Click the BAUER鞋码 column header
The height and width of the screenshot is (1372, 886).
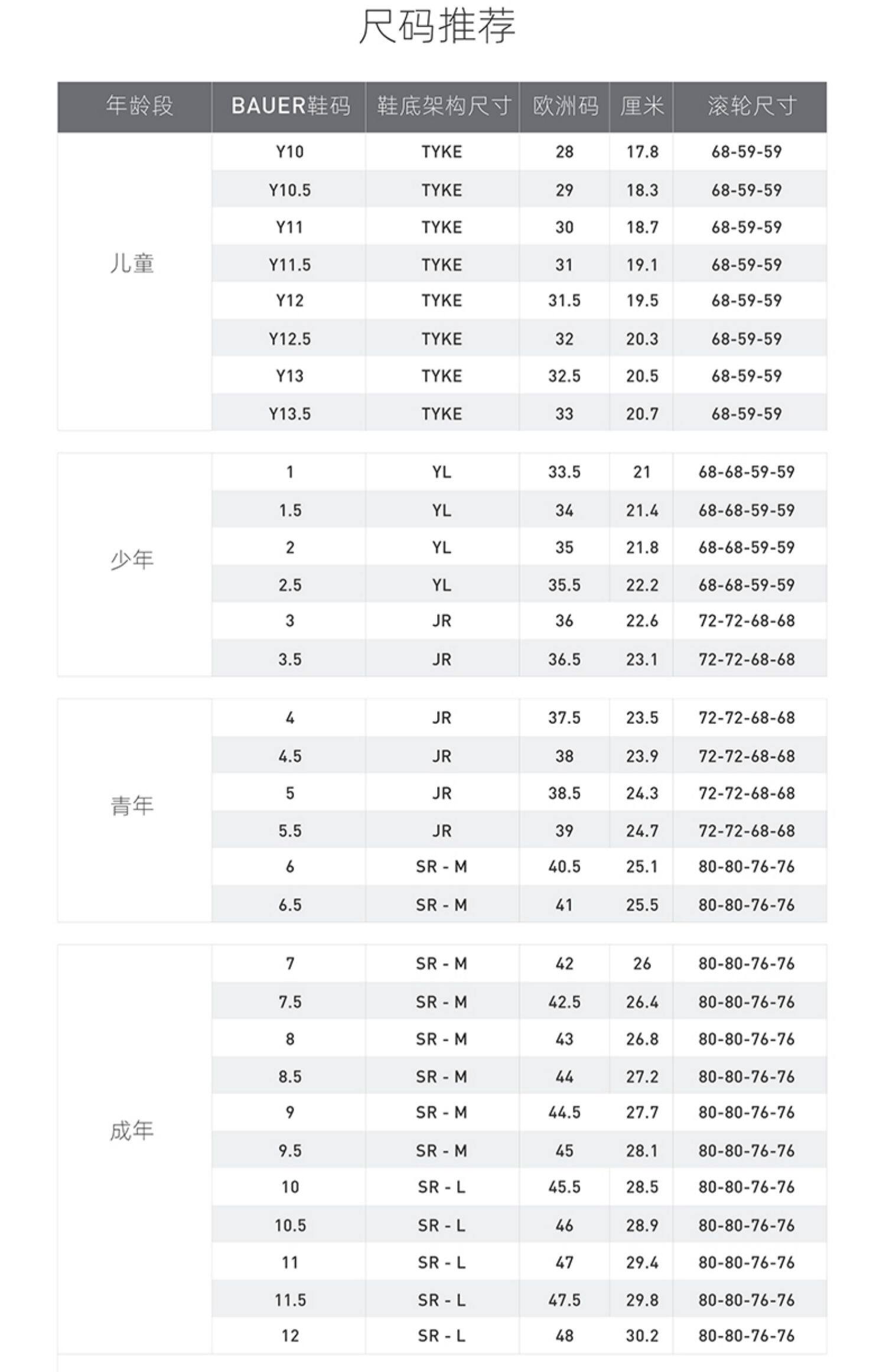click(x=290, y=106)
